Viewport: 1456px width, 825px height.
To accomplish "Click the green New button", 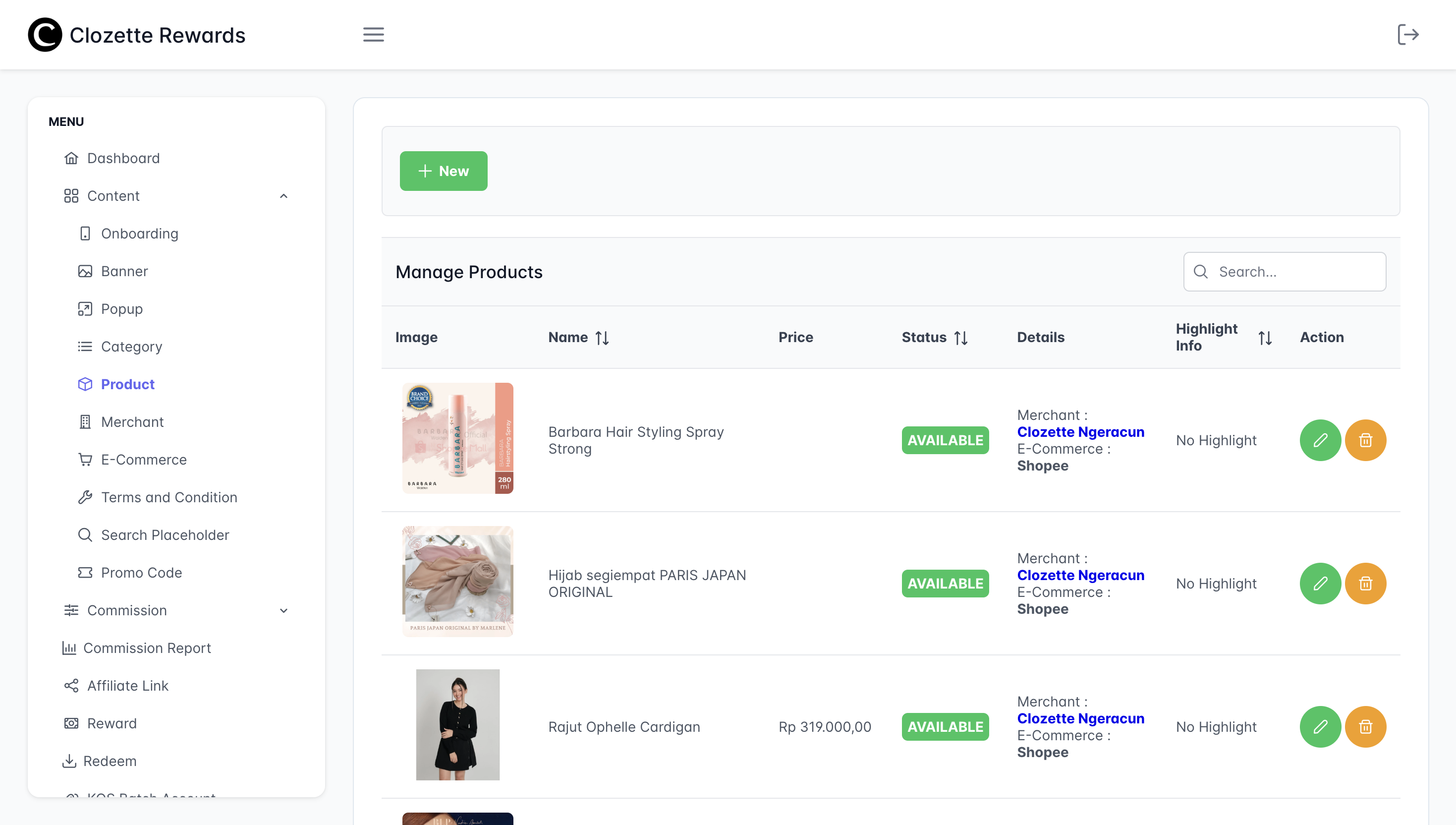I will [443, 171].
